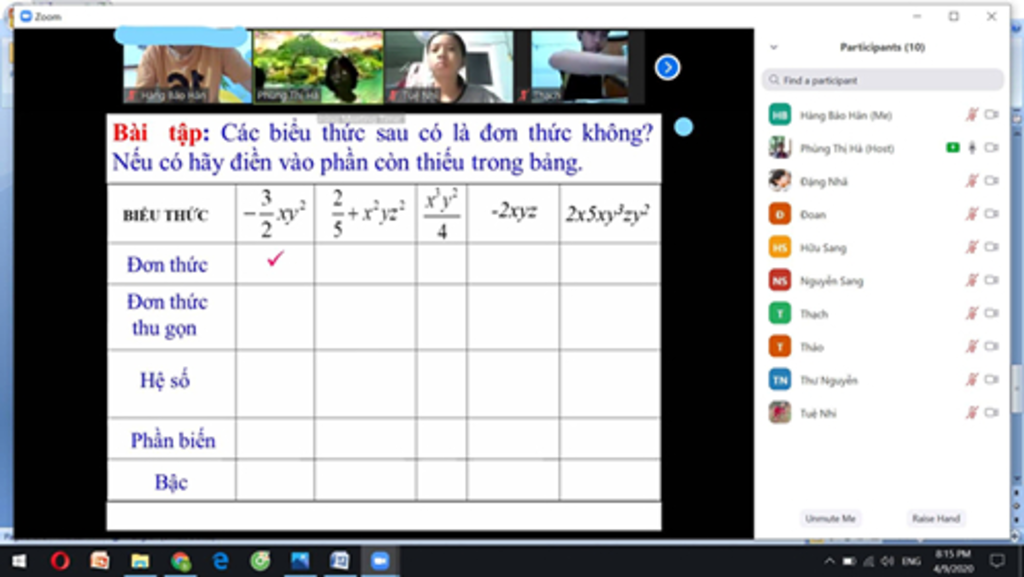Click the muted mic icon for Thư Nguyễn

pyautogui.click(x=972, y=380)
